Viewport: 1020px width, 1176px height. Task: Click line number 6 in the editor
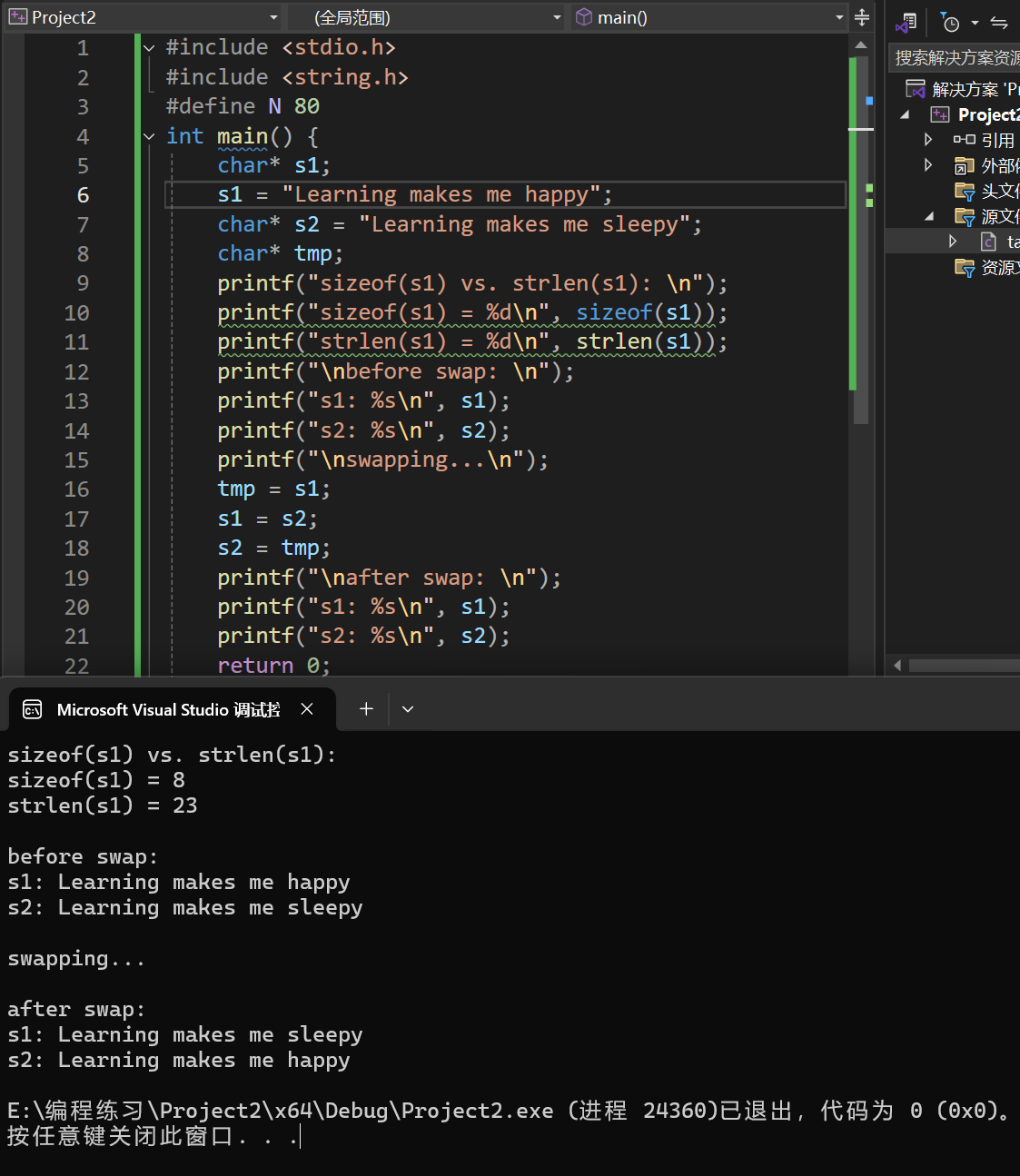pyautogui.click(x=83, y=195)
